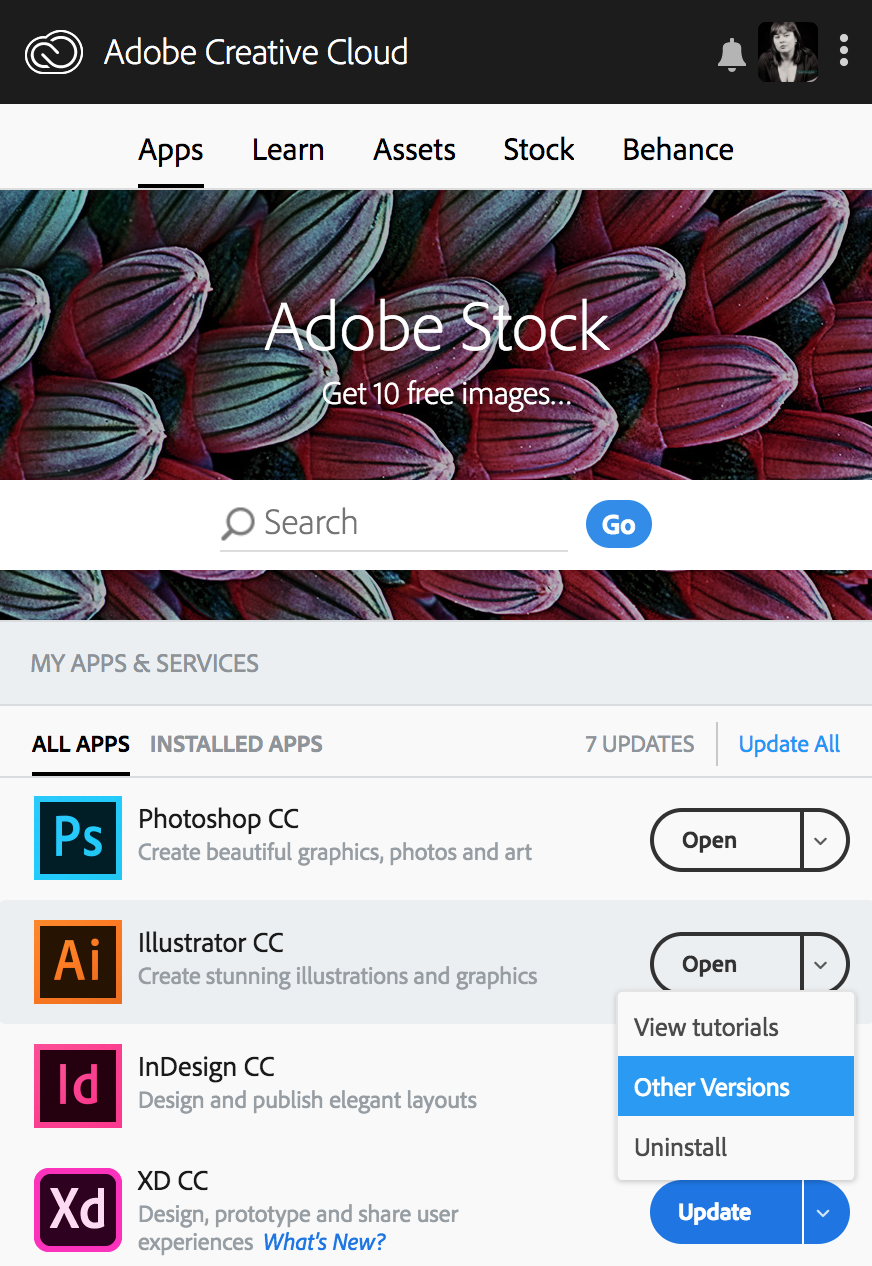Switch to the Learn tab
Screen dimensions: 872x1266
(288, 150)
